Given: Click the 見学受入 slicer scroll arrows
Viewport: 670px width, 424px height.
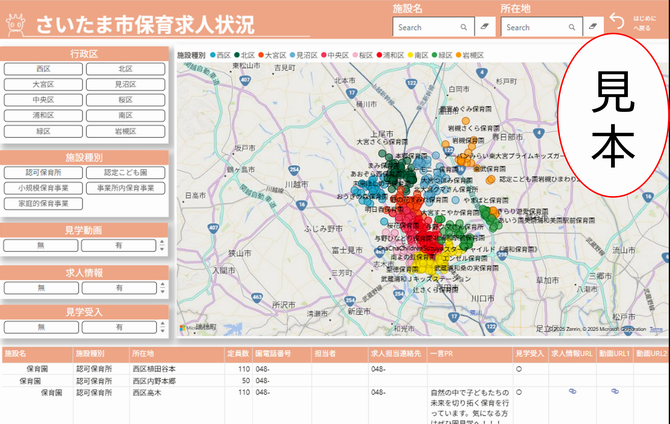Looking at the screenshot, I should pyautogui.click(x=161, y=327).
